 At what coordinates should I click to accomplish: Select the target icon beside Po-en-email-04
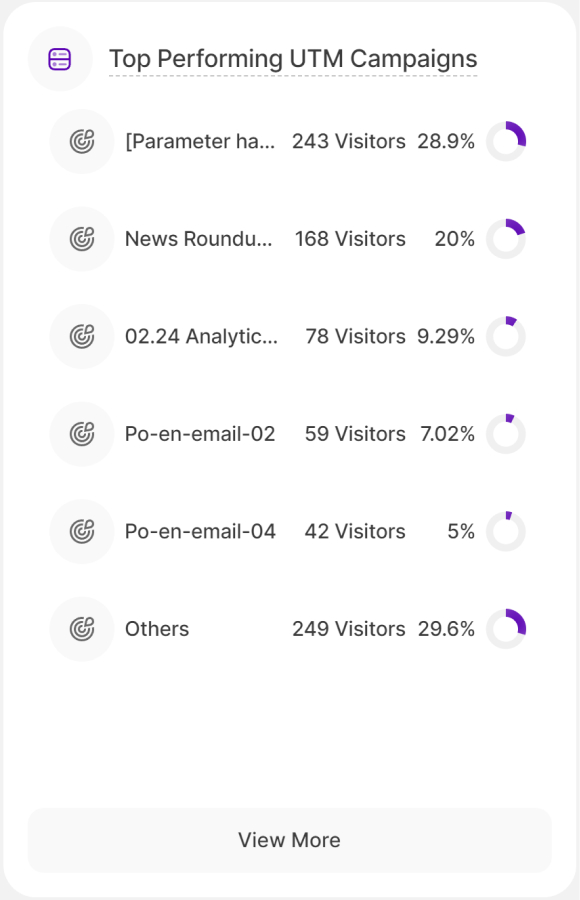[x=81, y=531]
